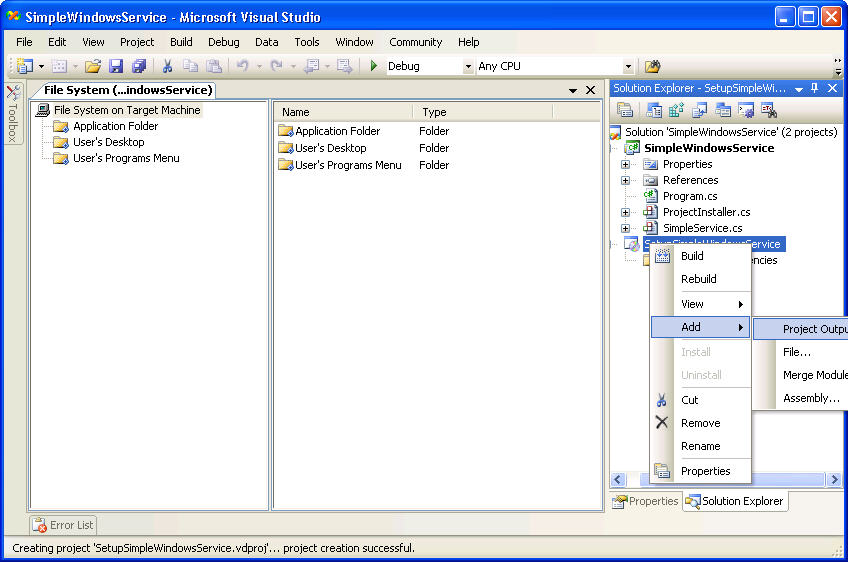Switch to the Solution Explorer tab
The width and height of the screenshot is (848, 562).
734,501
